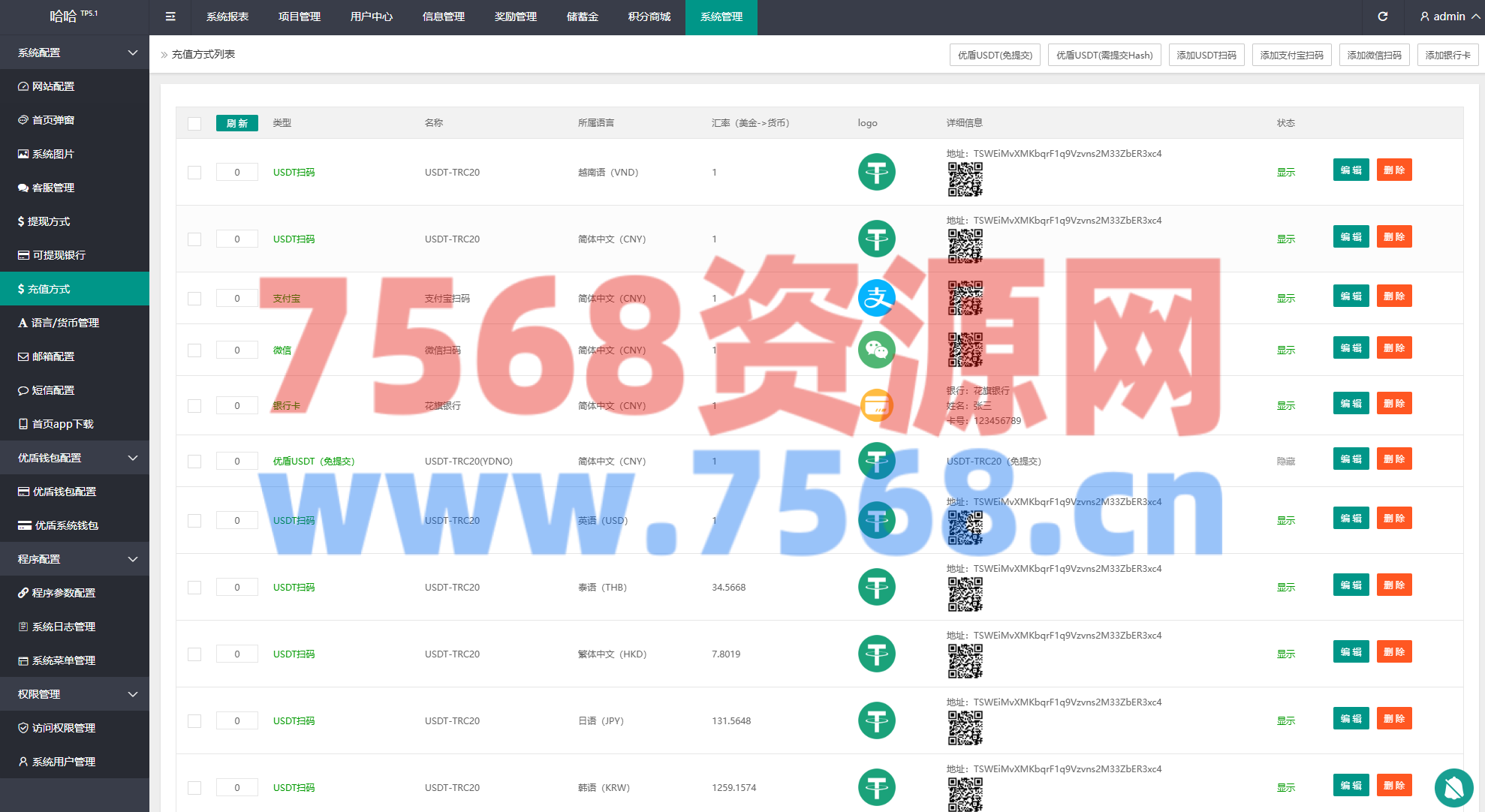Image resolution: width=1485 pixels, height=812 pixels.
Task: Click the Alipay logo icon
Action: 876,298
